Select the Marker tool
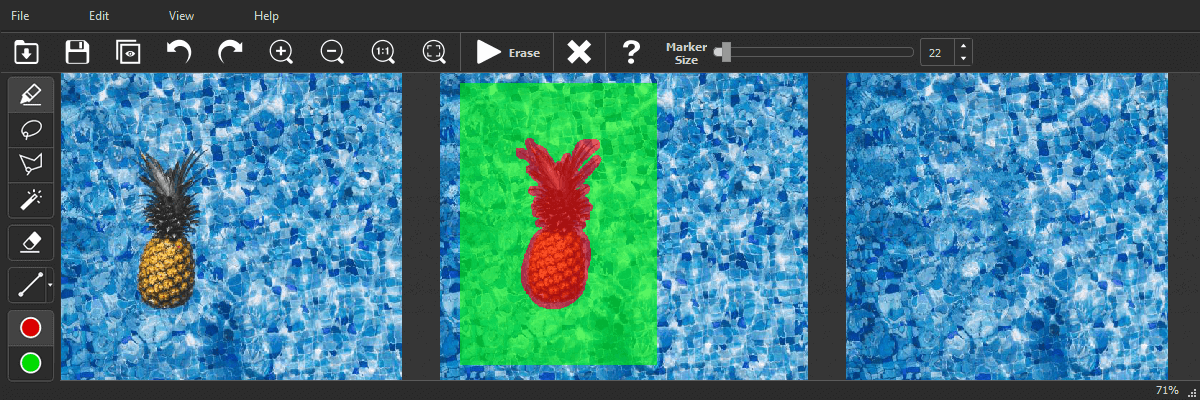Image resolution: width=1200 pixels, height=400 pixels. (x=30, y=95)
